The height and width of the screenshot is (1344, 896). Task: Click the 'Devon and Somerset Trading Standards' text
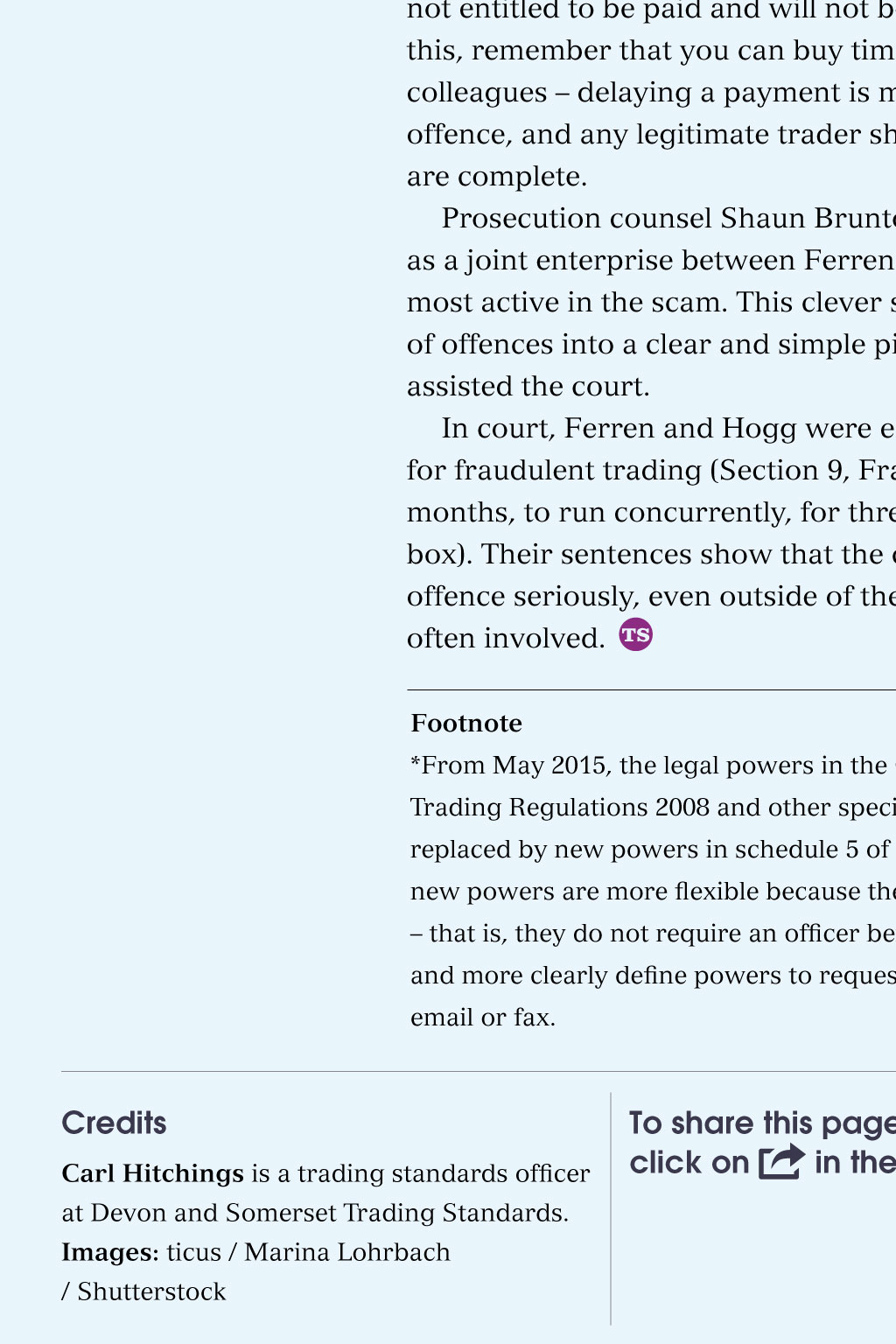click(329, 1213)
